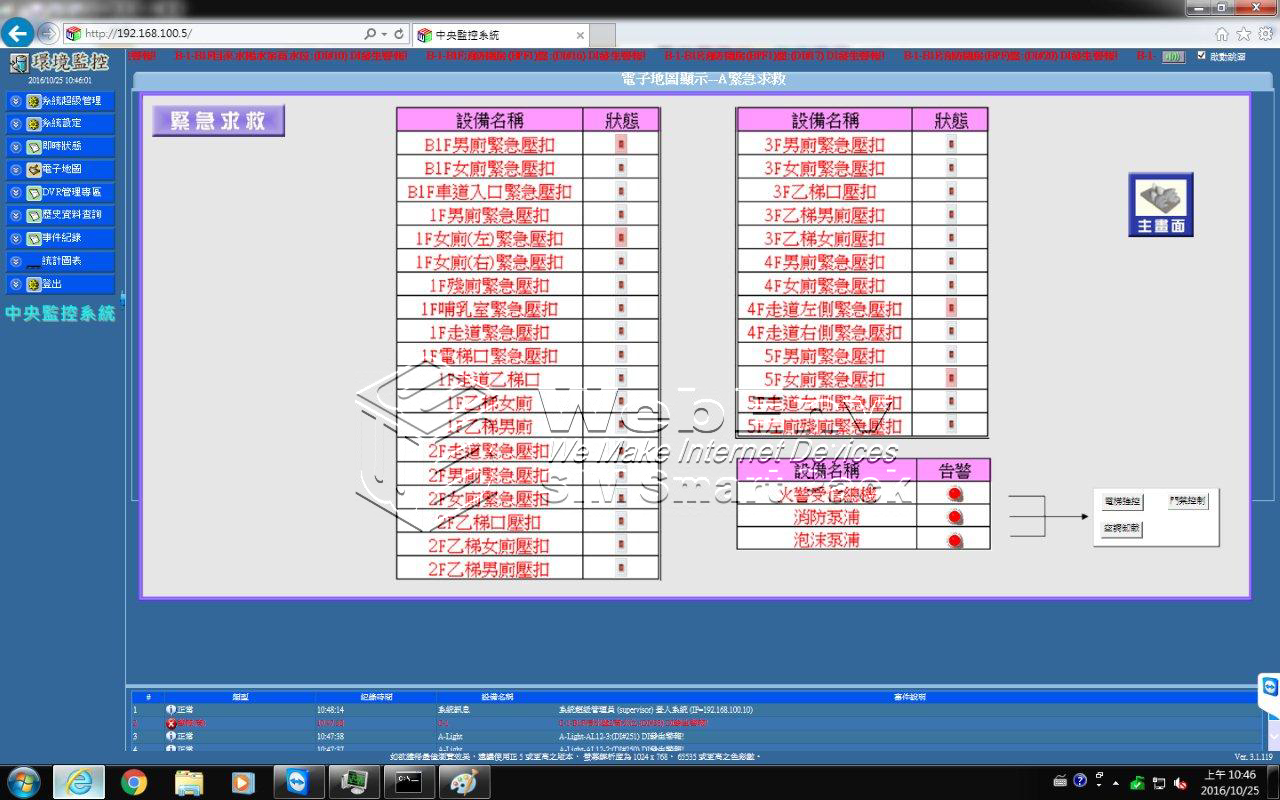
Task: Open Internet Explorer from the taskbar
Action: tap(79, 781)
